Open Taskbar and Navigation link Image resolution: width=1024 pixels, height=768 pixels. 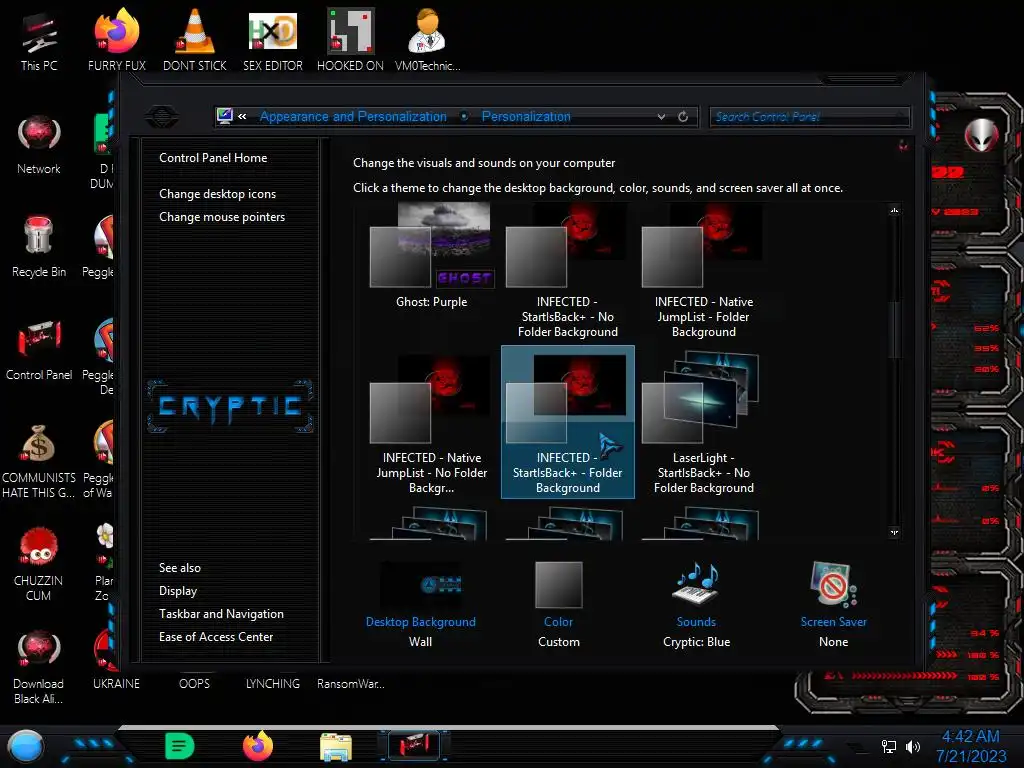click(221, 613)
